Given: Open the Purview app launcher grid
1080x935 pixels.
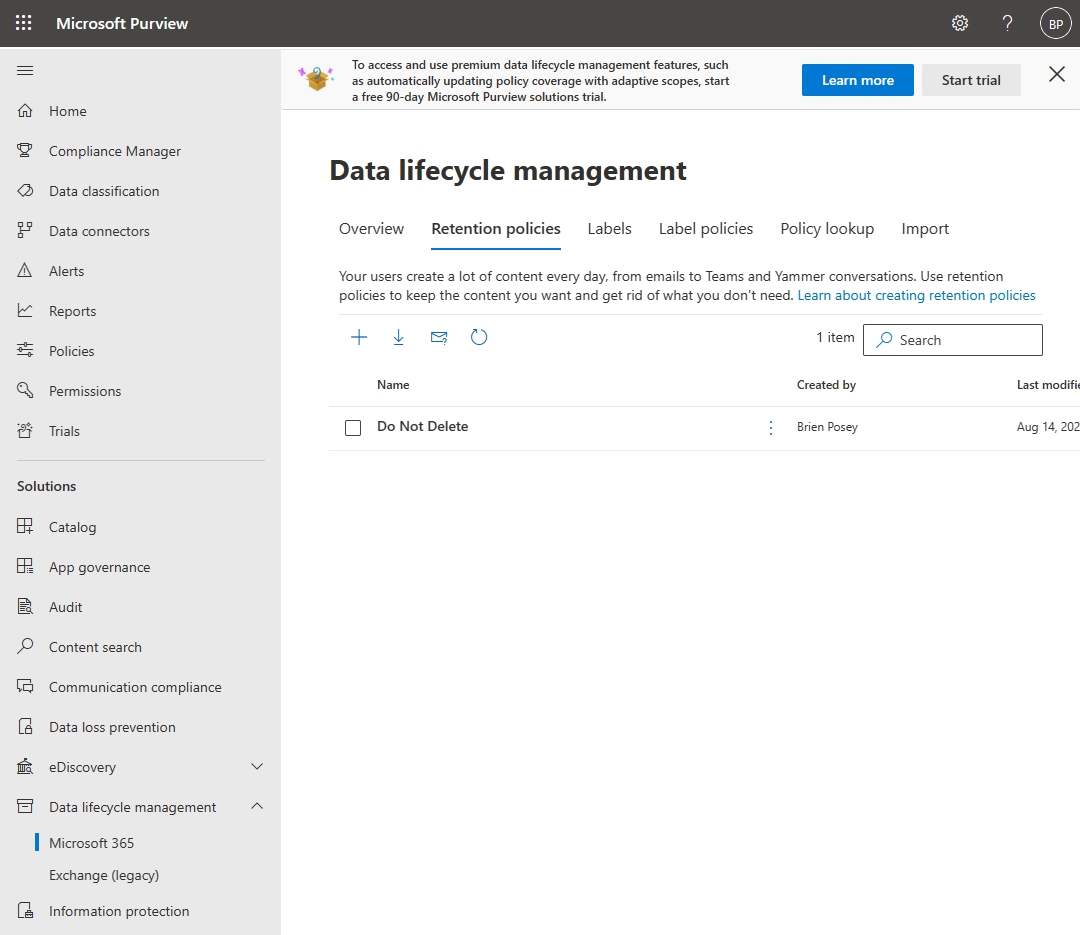Looking at the screenshot, I should tap(22, 22).
